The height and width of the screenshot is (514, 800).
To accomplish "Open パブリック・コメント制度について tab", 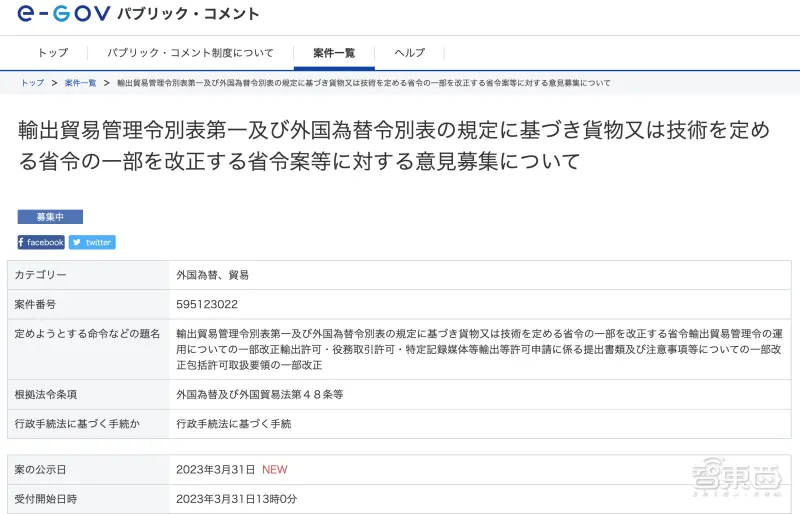I will [x=189, y=53].
